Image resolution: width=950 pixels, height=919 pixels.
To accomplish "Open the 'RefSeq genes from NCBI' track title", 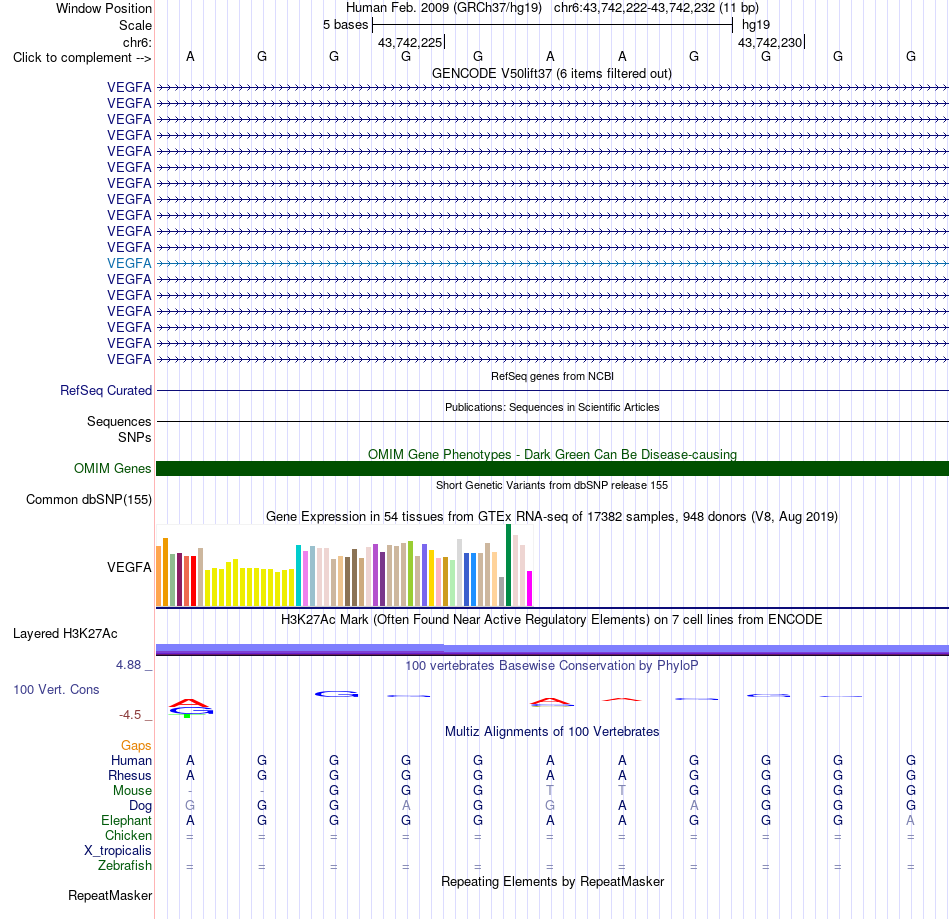I will (x=552, y=376).
